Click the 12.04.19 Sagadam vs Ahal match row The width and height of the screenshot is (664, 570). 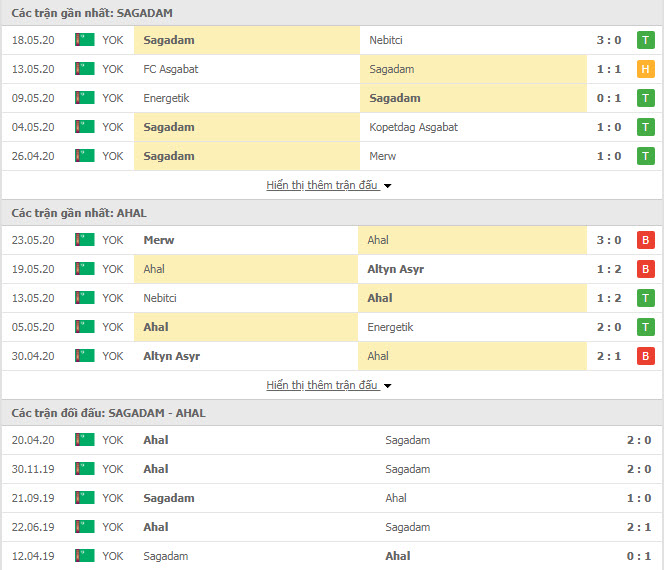[332, 556]
